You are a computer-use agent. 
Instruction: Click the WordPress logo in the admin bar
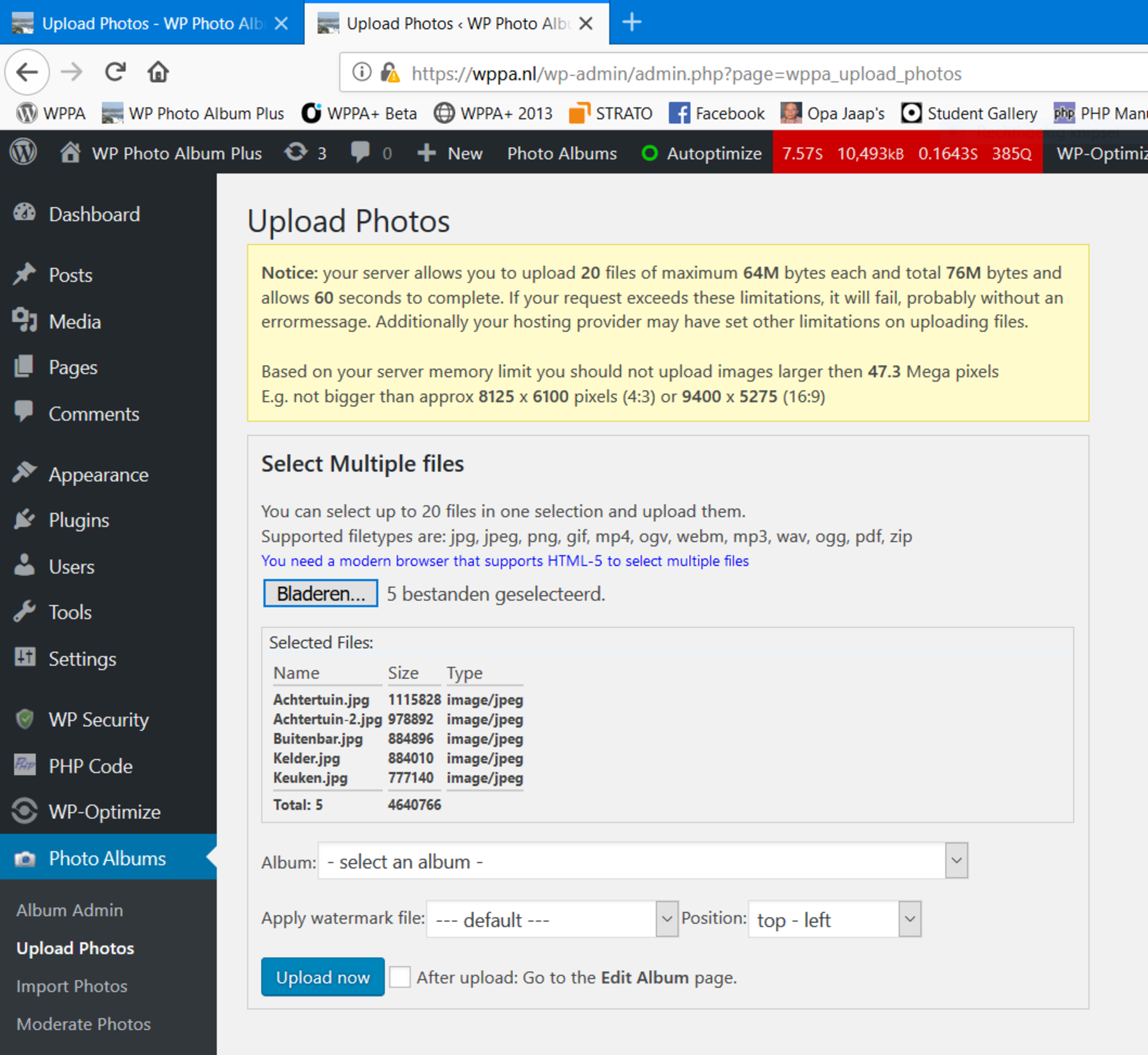[x=23, y=152]
